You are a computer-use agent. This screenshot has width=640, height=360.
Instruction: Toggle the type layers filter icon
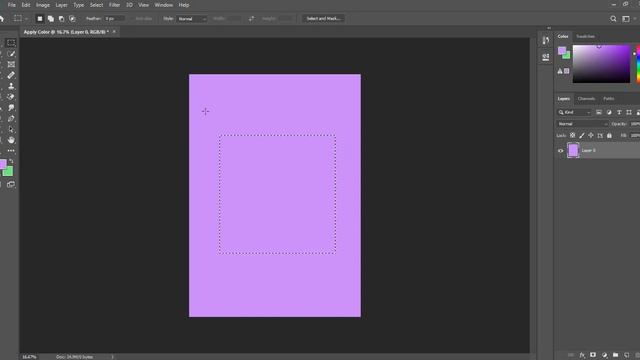click(619, 112)
